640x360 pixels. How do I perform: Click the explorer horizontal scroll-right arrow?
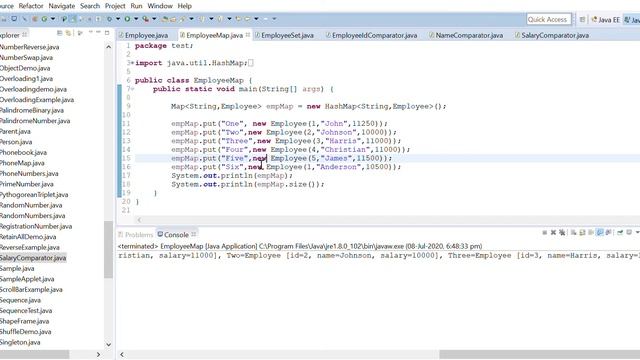click(98, 354)
